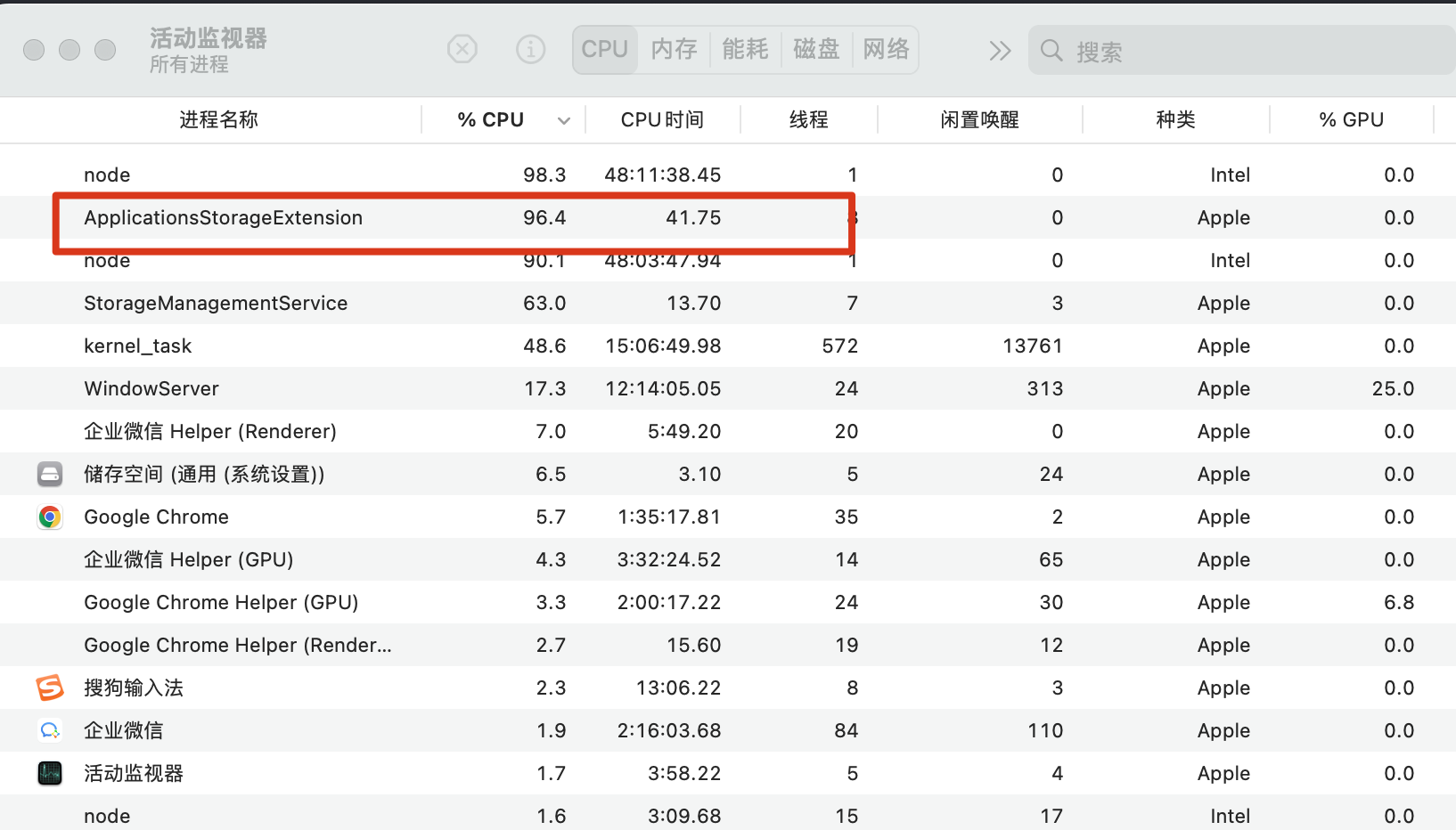Sort by 进程名称 column header
This screenshot has width=1456, height=830.
pyautogui.click(x=218, y=120)
